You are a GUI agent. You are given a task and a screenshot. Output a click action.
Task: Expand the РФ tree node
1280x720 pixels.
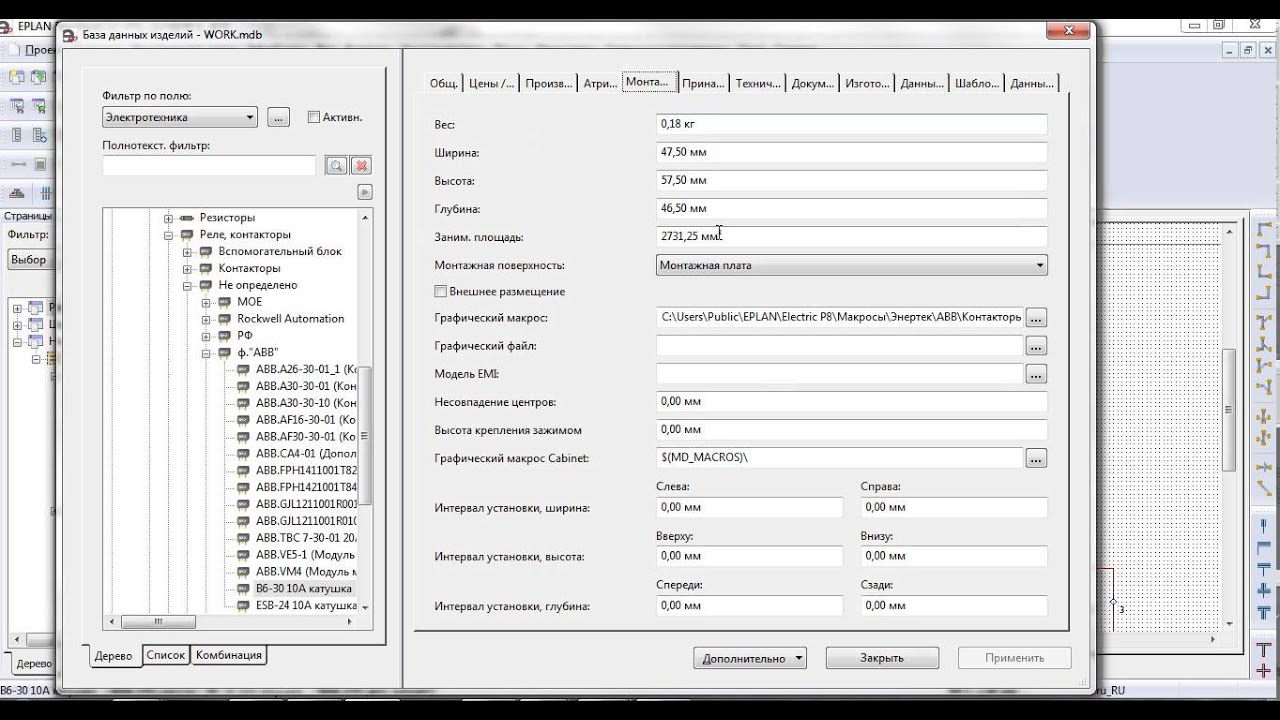[x=206, y=336]
